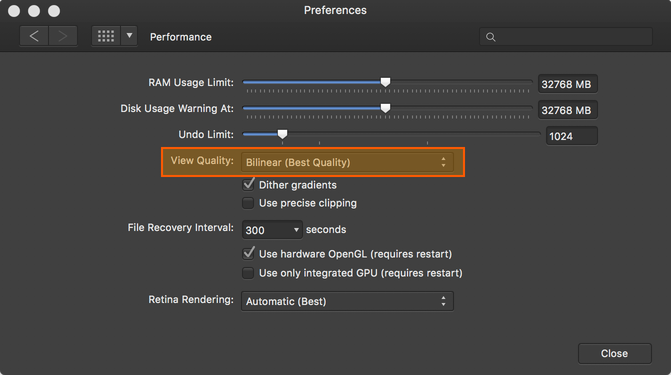Viewport: 671px width, 375px height.
Task: Go back with the left arrow button
Action: click(x=34, y=36)
